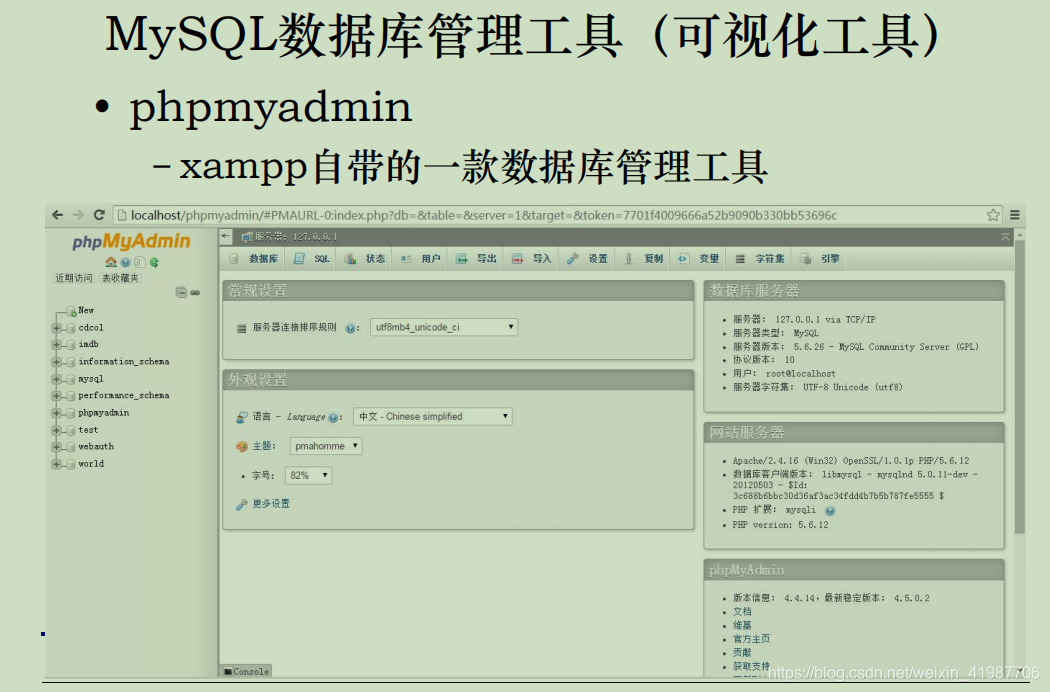Click the documentation page icon under logo
Screen dimensions: 1050x692
pos(139,262)
